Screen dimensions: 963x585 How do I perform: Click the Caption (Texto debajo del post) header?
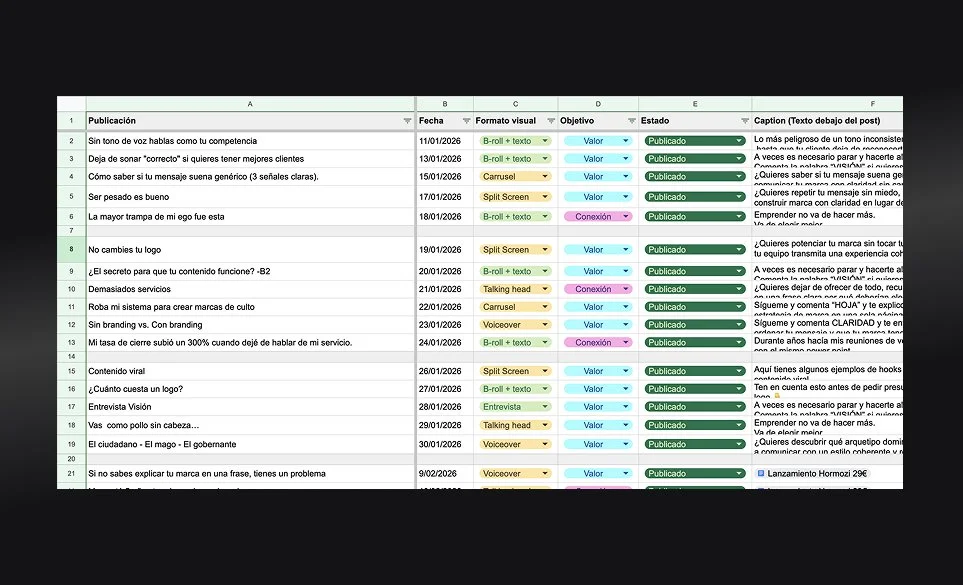click(827, 121)
